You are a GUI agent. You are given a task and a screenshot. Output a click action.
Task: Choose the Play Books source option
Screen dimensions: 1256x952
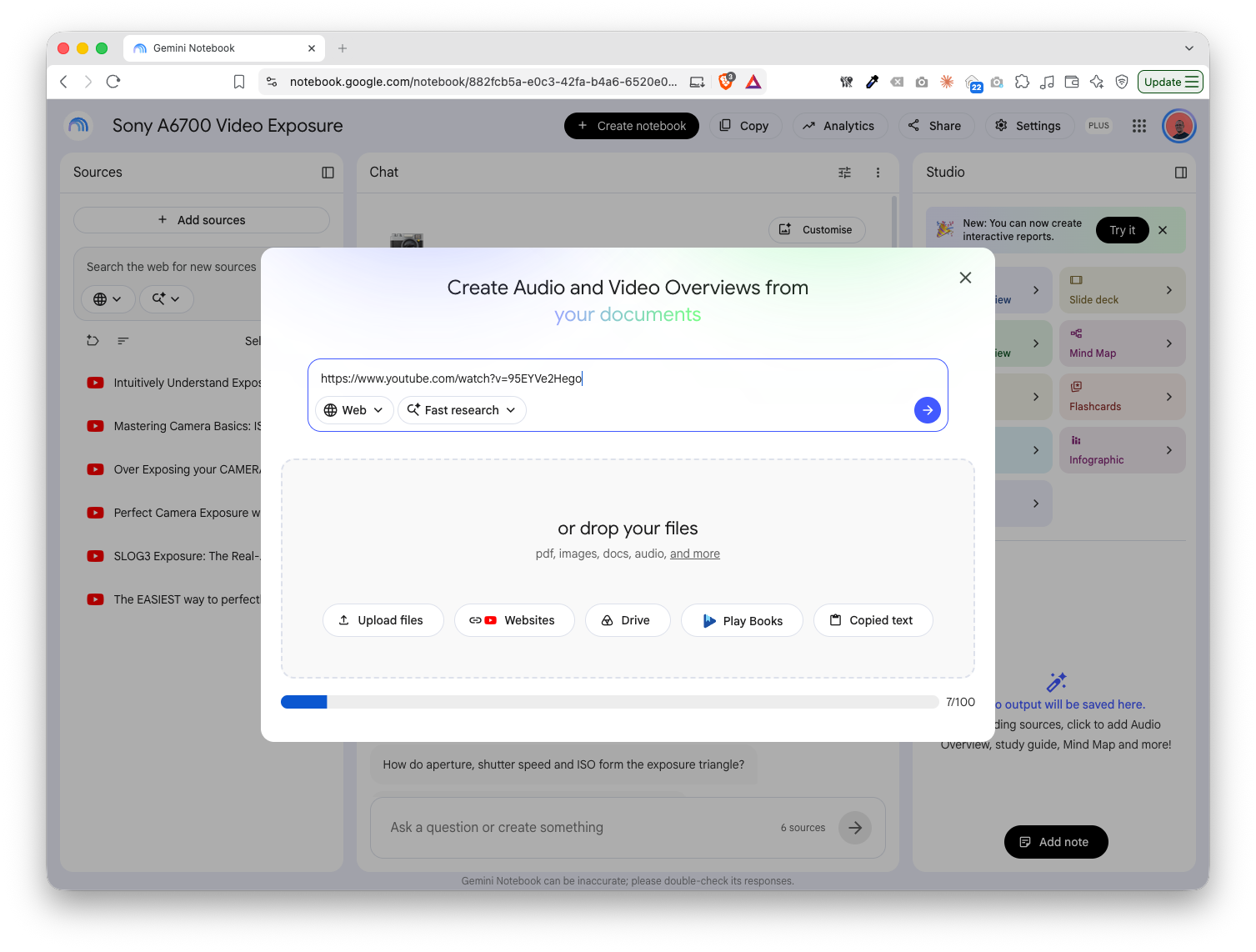[x=742, y=620]
